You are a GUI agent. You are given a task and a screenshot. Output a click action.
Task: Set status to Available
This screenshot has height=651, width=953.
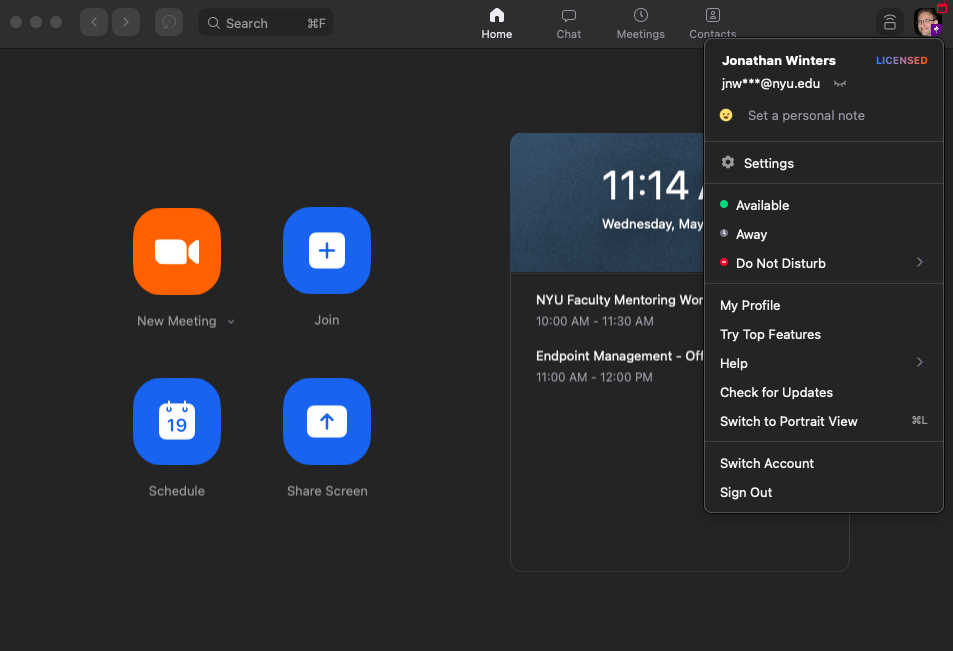pyautogui.click(x=824, y=205)
